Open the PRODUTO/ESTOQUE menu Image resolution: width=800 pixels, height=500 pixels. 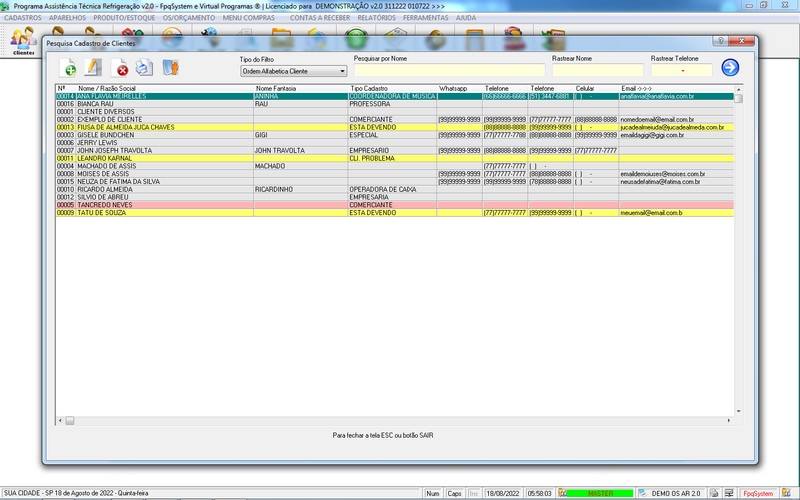click(x=124, y=18)
